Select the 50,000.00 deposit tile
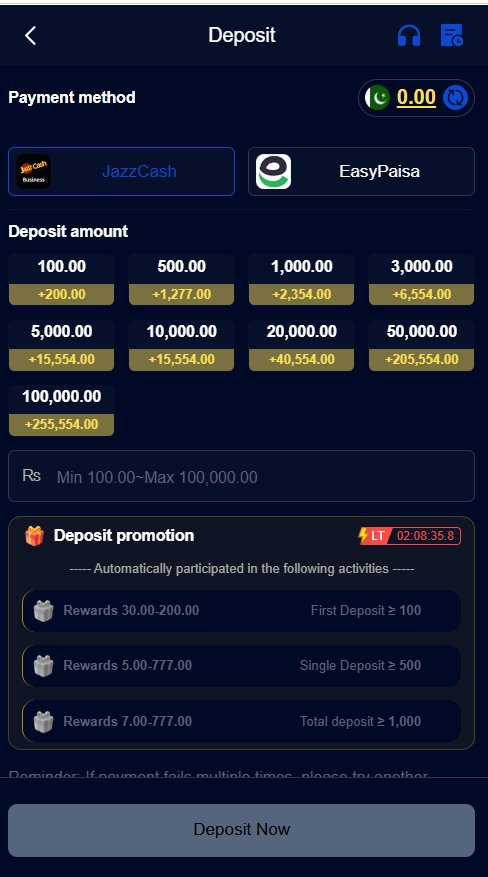Screen dimensions: 488x877 coord(421,345)
